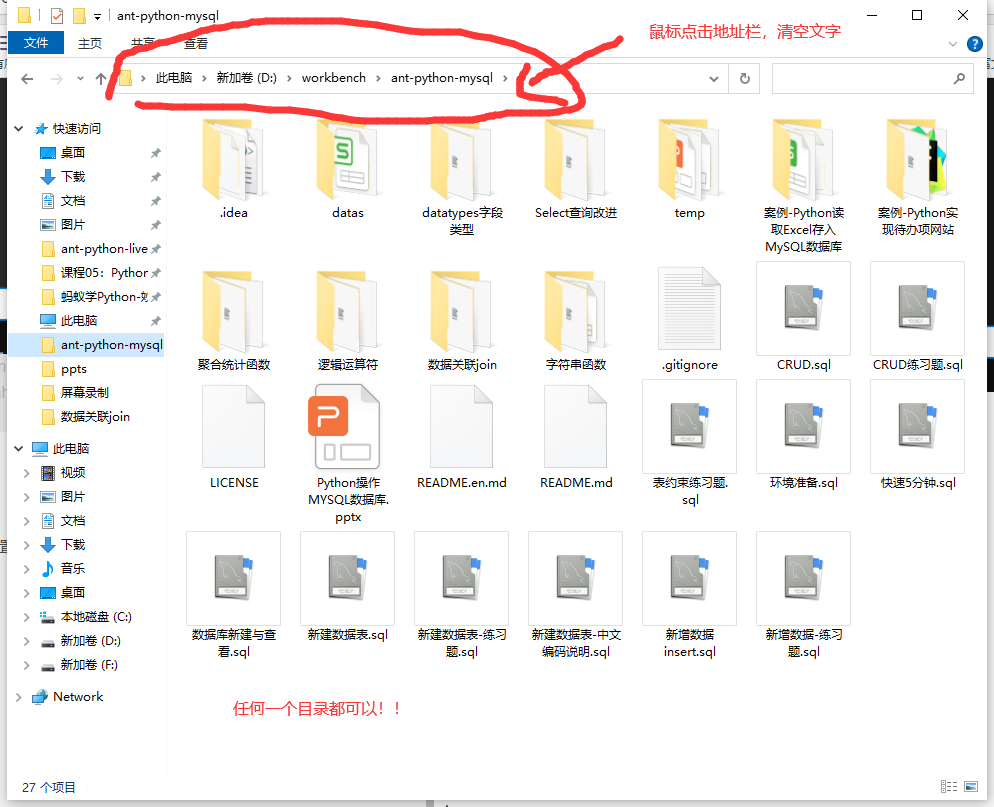
Task: Open recent locations dropdown arrow
Action: (x=80, y=79)
